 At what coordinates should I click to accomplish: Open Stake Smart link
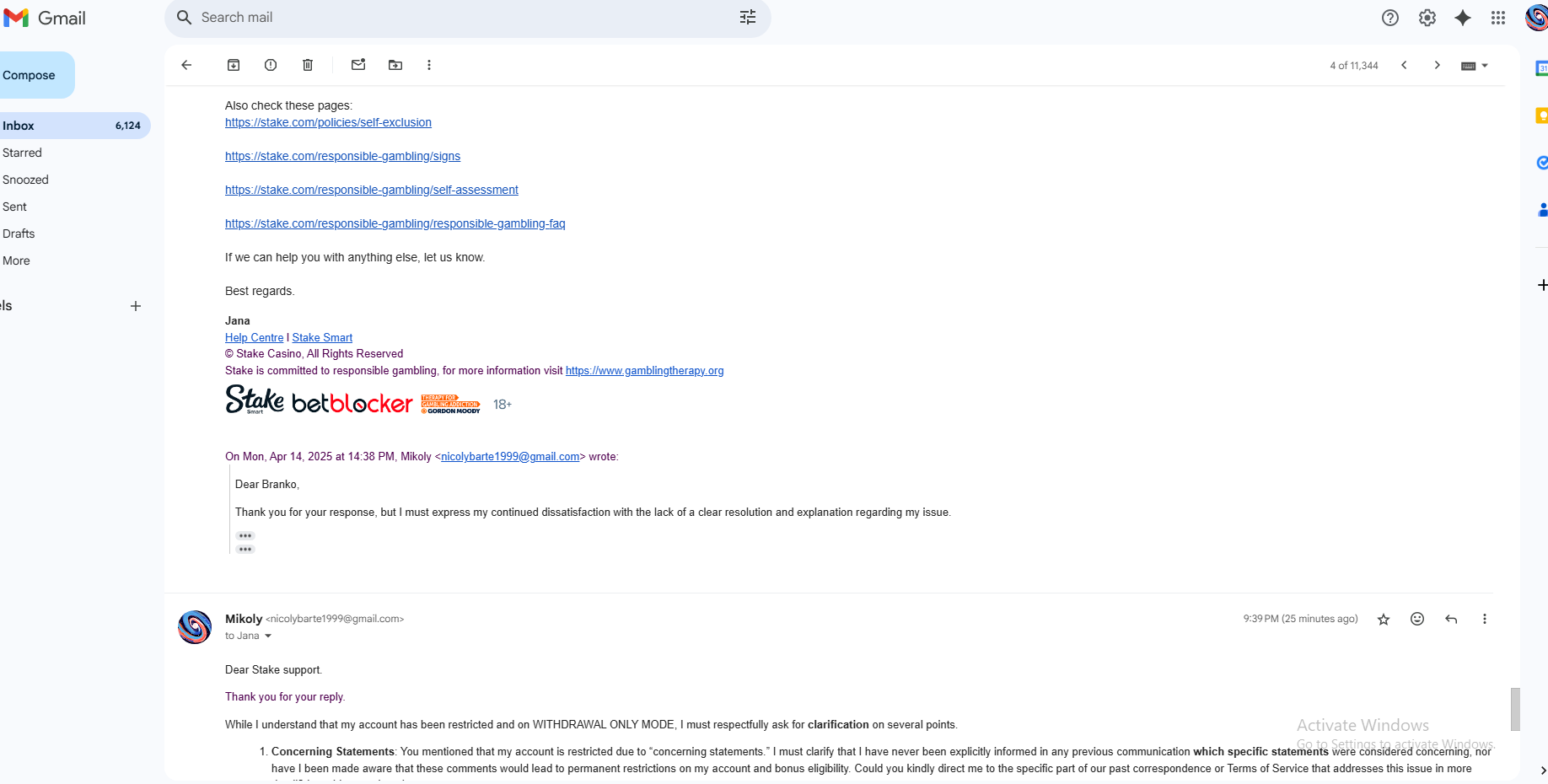click(322, 337)
